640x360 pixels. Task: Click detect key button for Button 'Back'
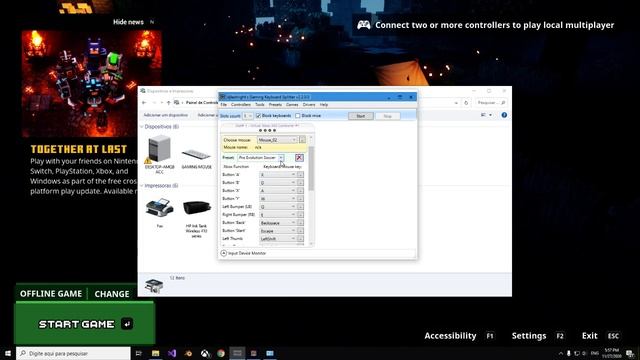tap(300, 222)
